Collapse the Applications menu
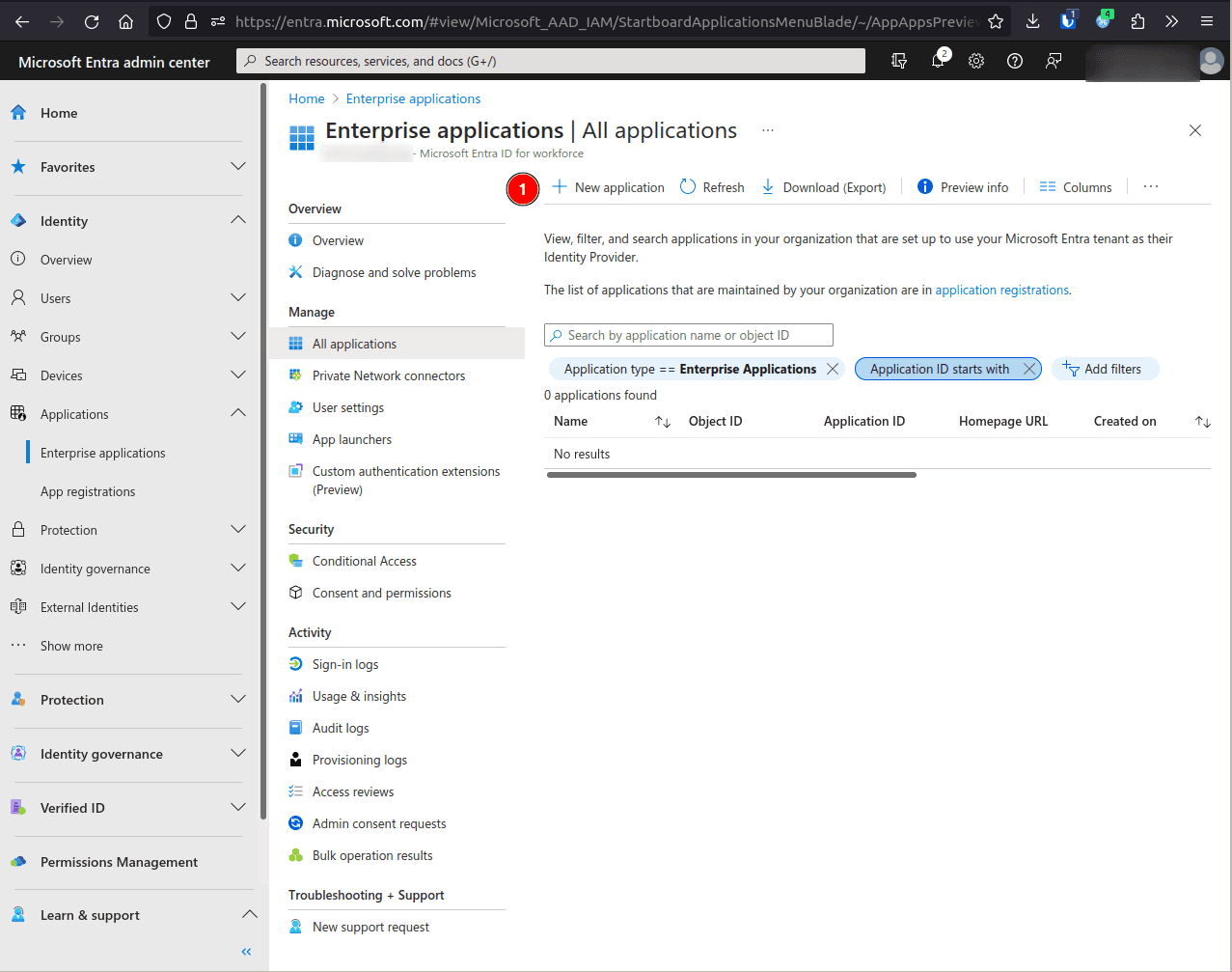 (x=238, y=413)
